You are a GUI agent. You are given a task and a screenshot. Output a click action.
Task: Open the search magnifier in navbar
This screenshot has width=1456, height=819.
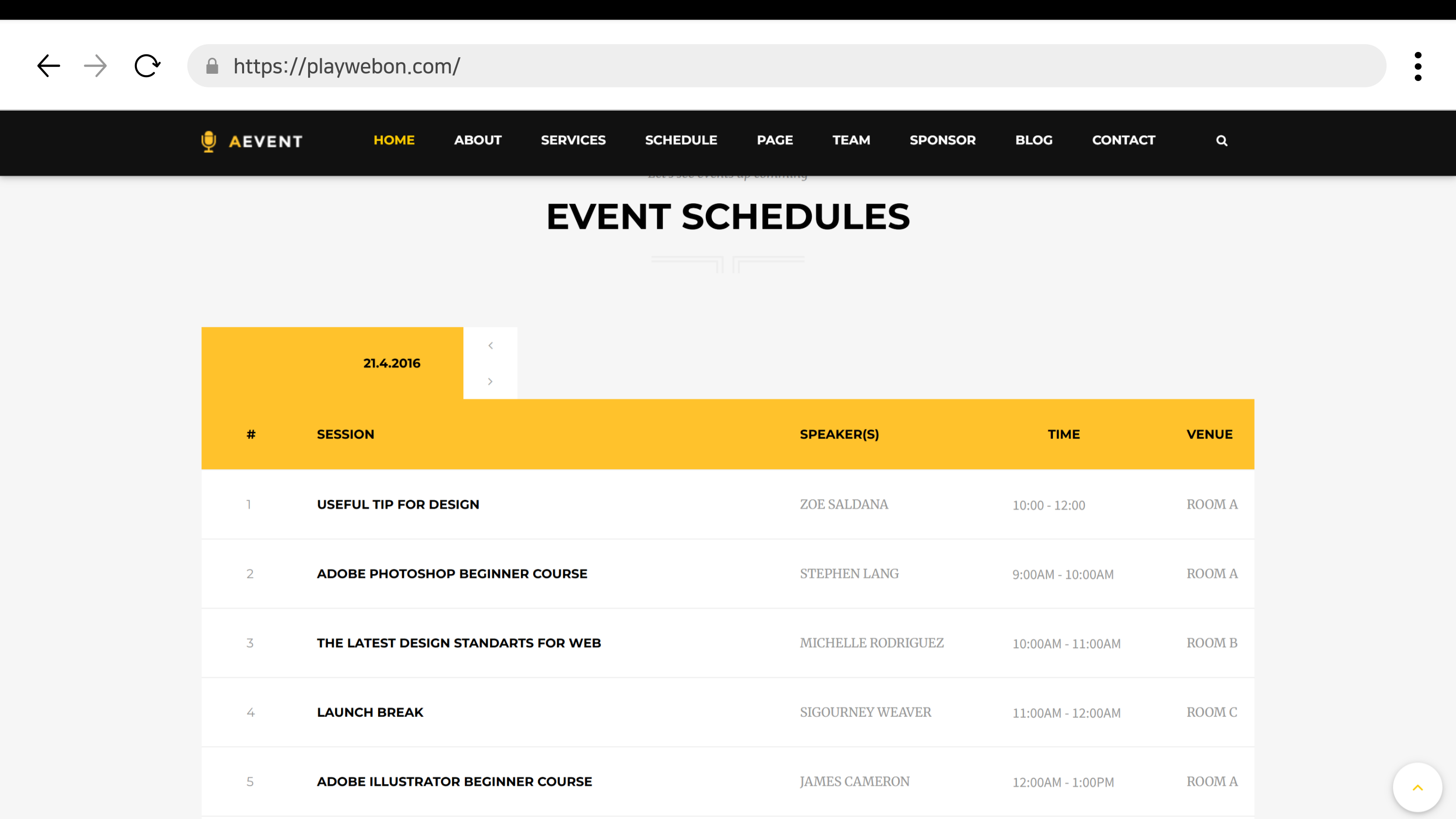pos(1222,141)
